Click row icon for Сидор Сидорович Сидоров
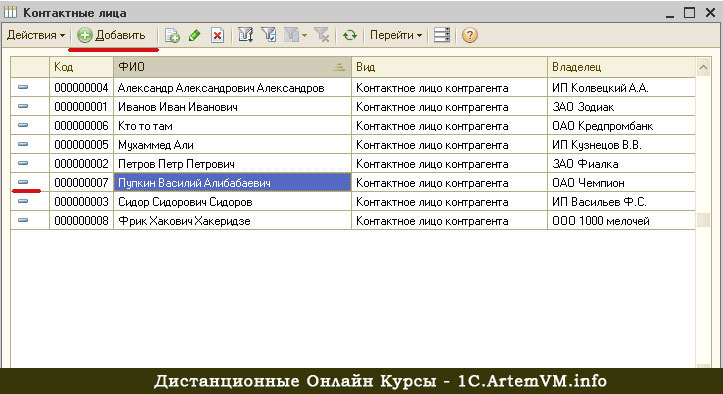The image size is (723, 394). [23, 201]
